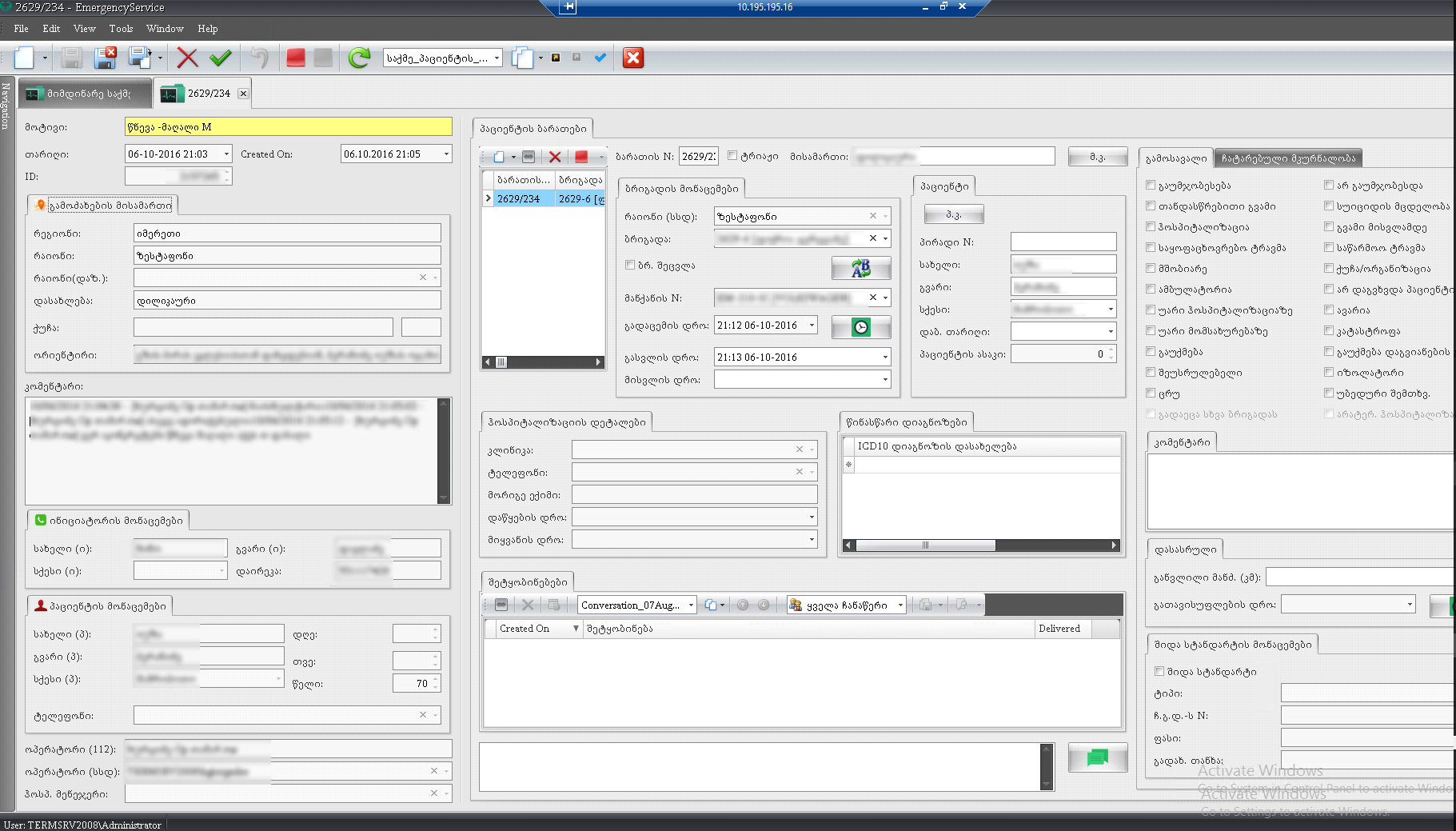
Task: Click the green chat send message button
Action: pyautogui.click(x=1098, y=757)
